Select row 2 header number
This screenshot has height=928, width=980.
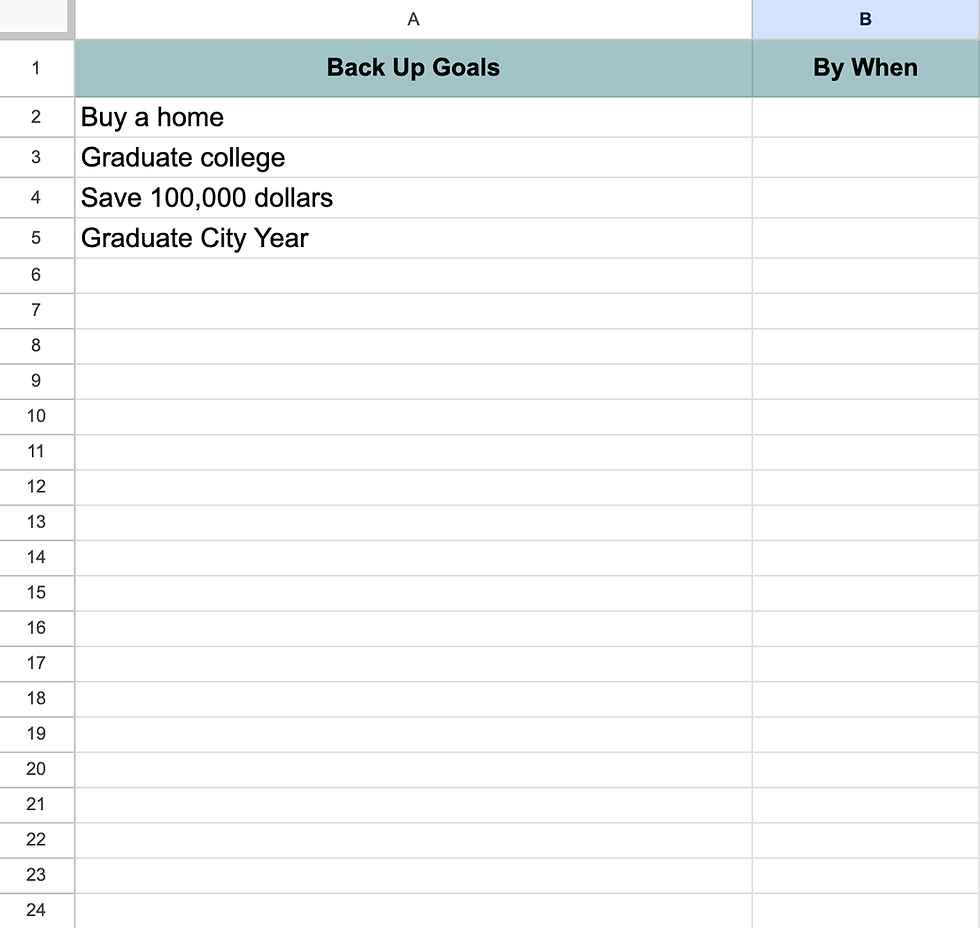pos(36,117)
